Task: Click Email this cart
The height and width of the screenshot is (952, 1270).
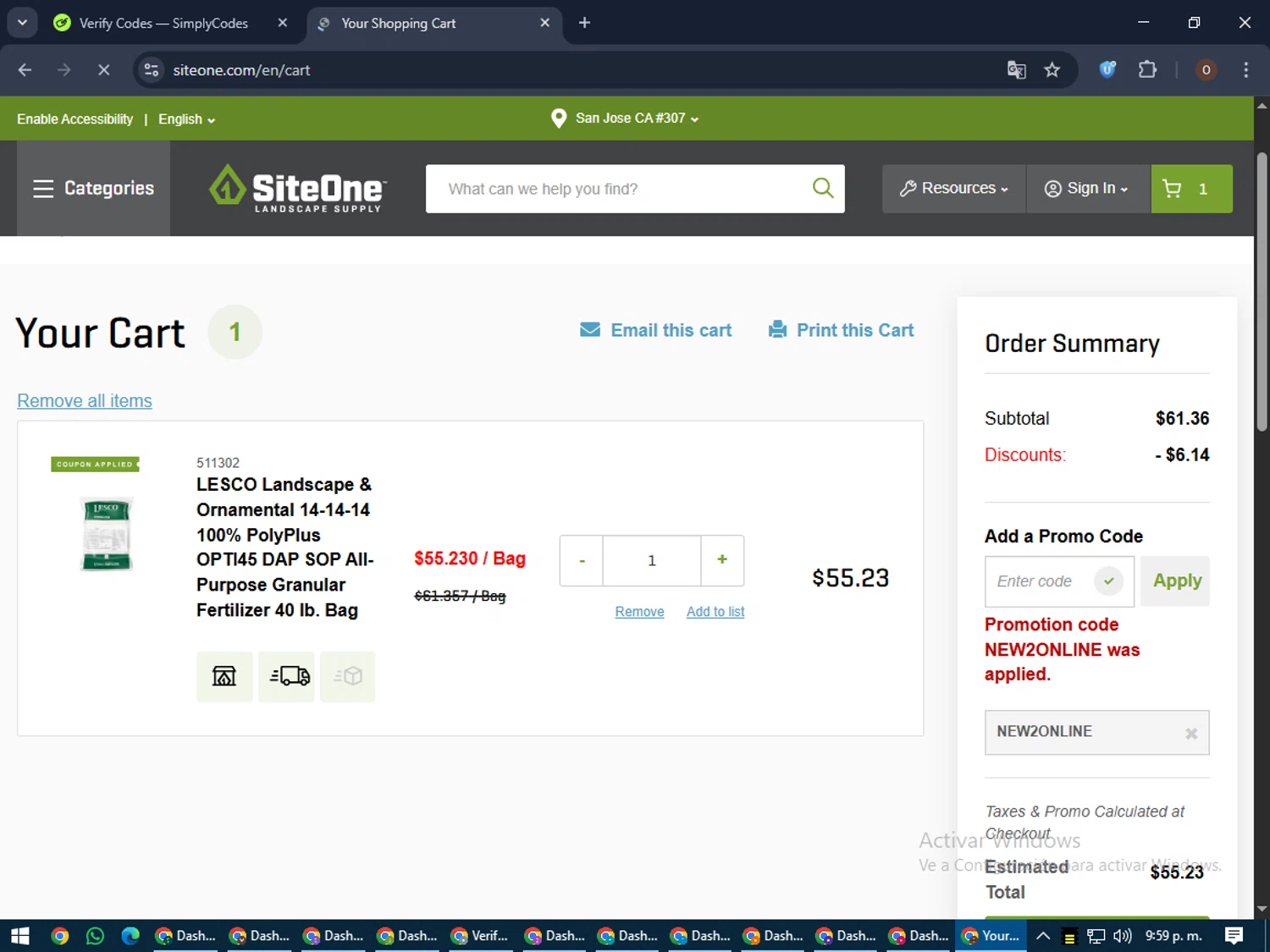Action: click(656, 330)
